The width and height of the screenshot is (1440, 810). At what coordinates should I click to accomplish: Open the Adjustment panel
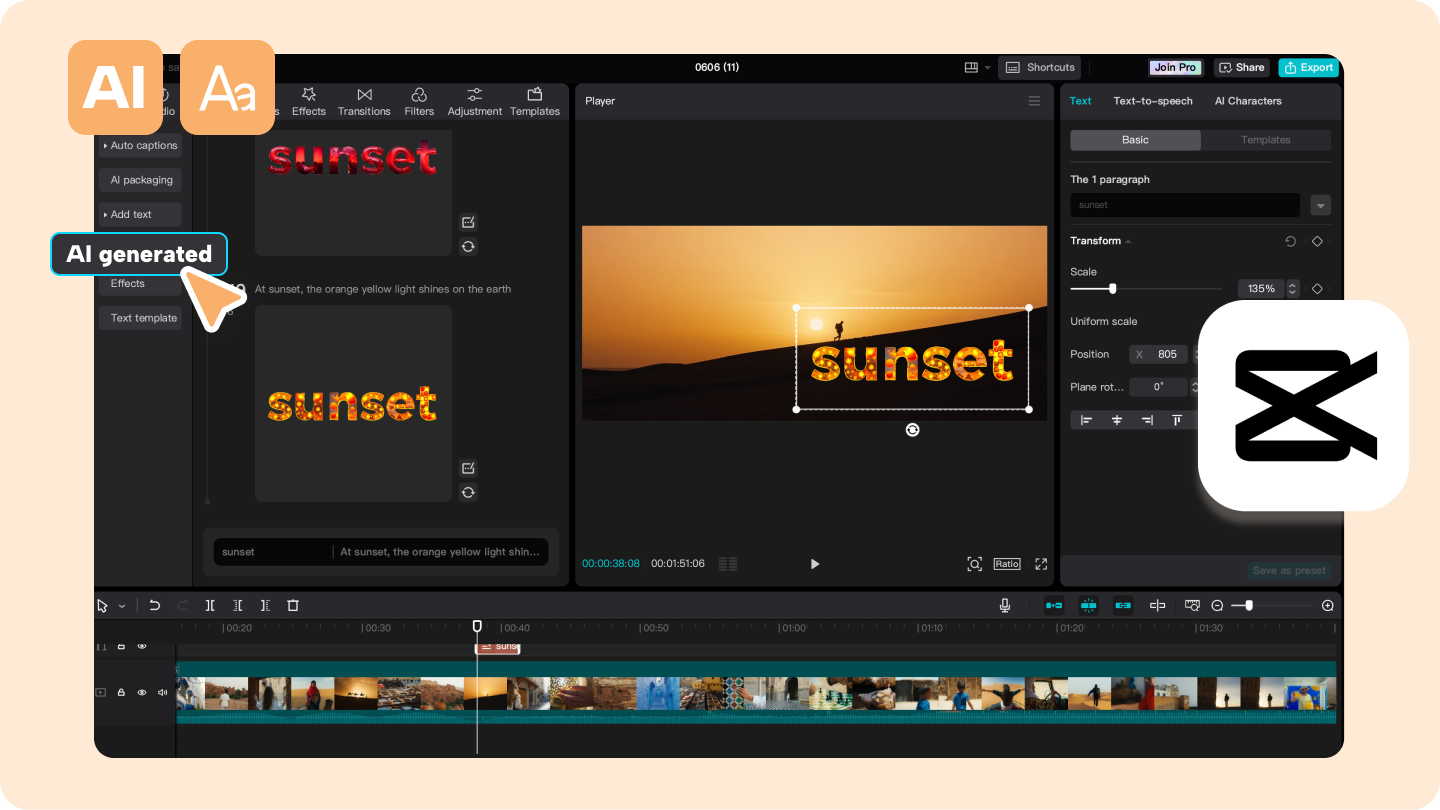[474, 101]
